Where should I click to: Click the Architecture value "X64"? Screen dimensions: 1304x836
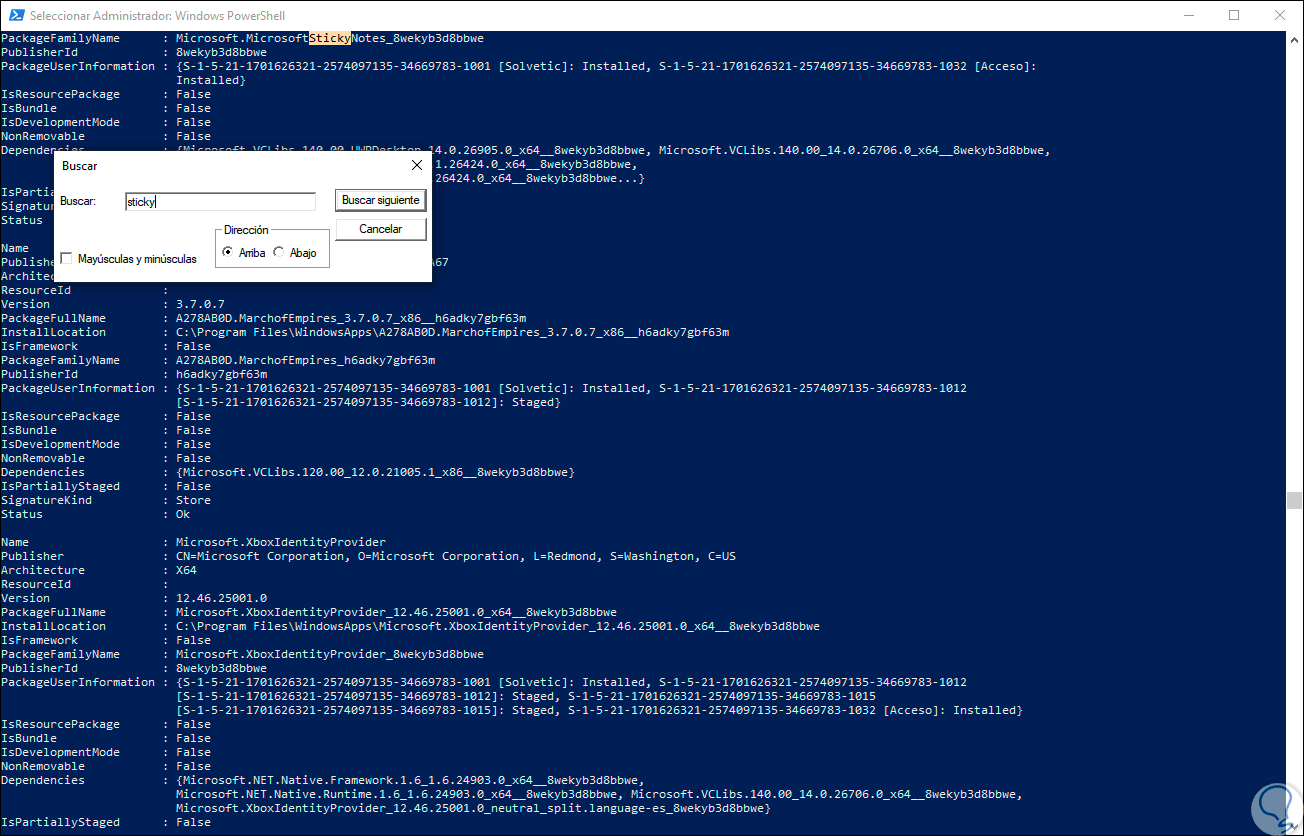(x=186, y=570)
